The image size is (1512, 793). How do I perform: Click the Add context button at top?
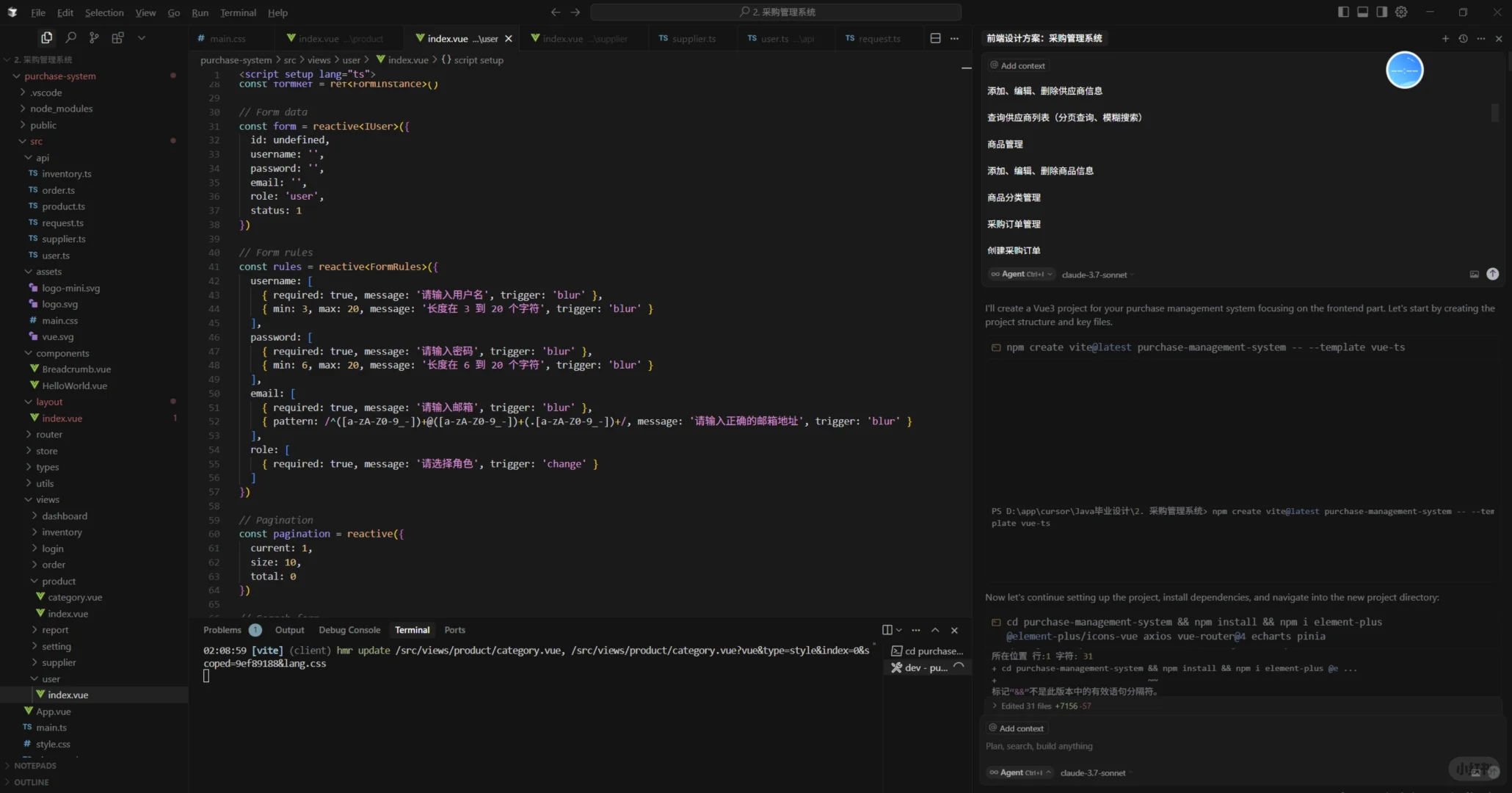(x=1017, y=65)
